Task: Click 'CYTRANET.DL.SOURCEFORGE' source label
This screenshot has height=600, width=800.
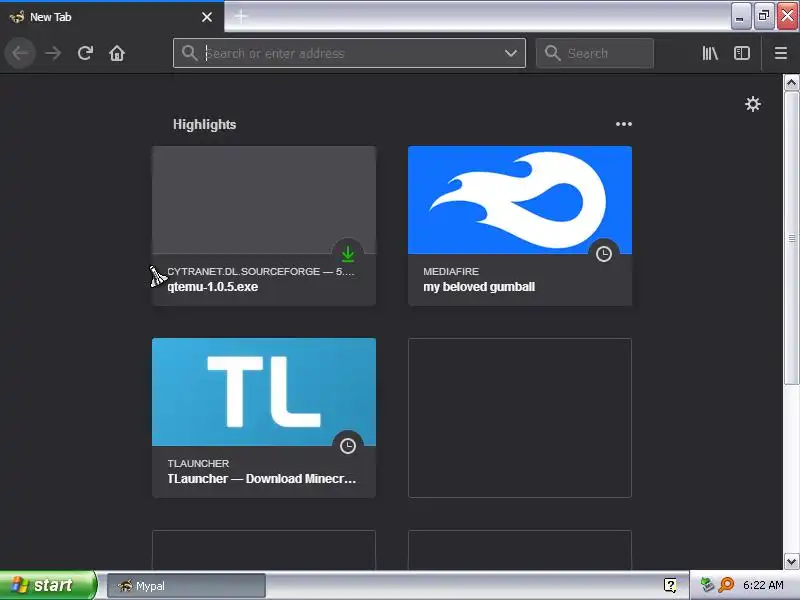Action: click(x=243, y=271)
